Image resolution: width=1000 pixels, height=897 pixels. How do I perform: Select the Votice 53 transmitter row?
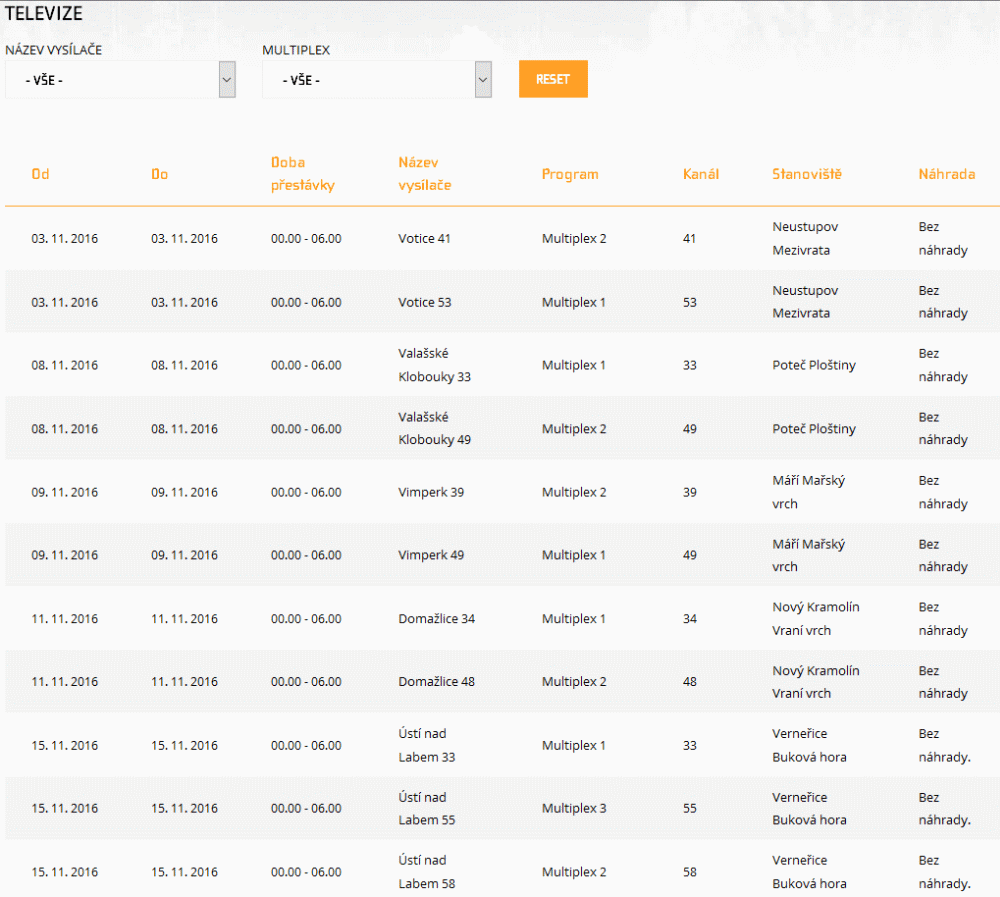click(x=424, y=302)
